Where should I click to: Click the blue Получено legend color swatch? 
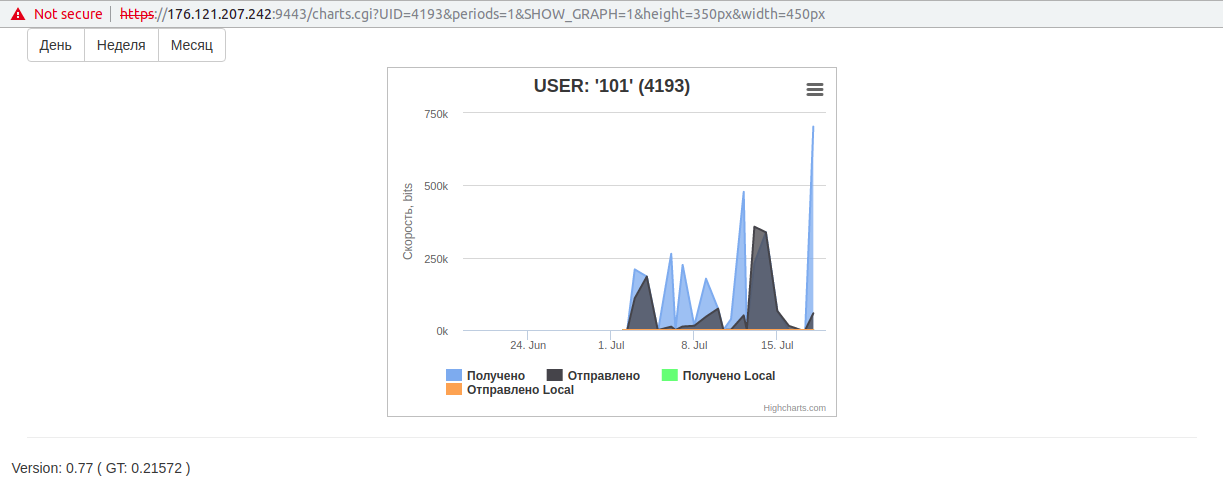(x=454, y=376)
